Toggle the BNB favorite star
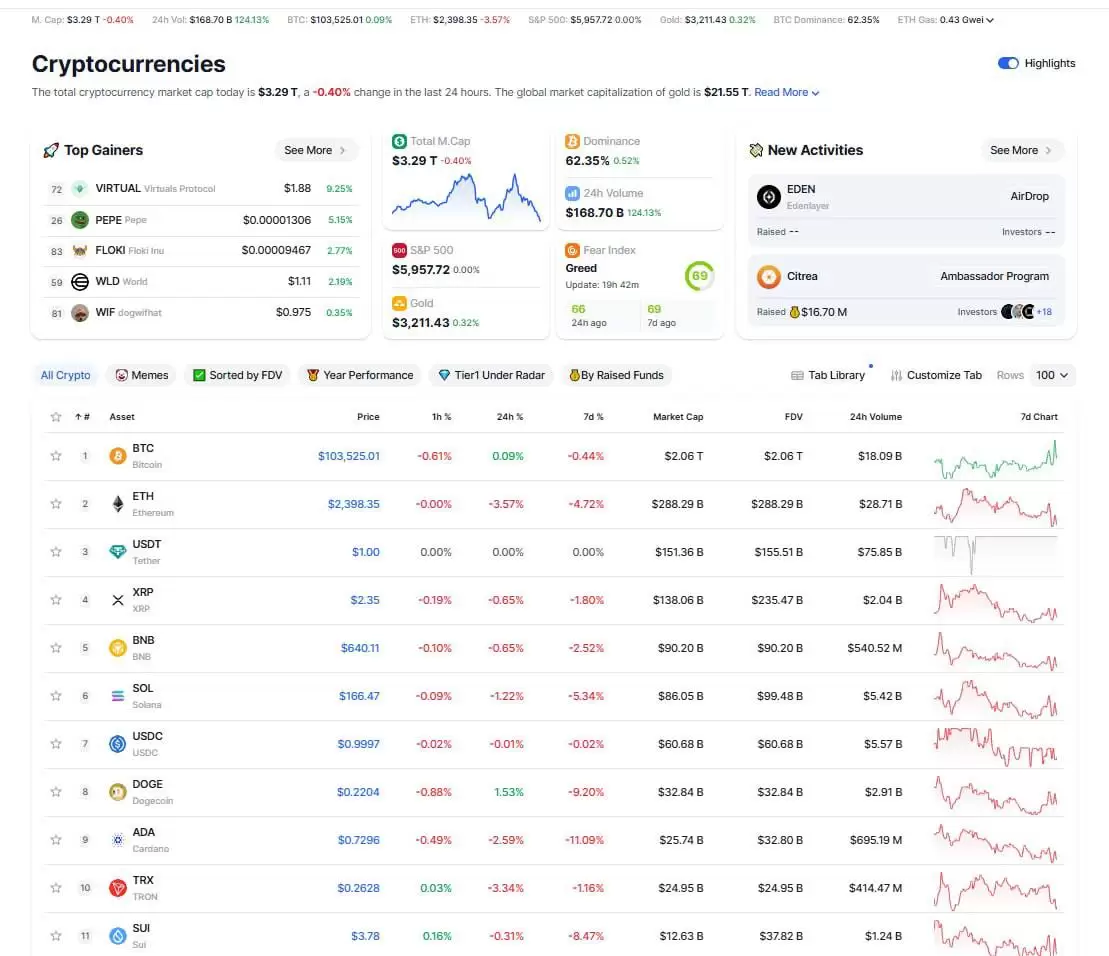This screenshot has height=956, width=1109. 56,648
